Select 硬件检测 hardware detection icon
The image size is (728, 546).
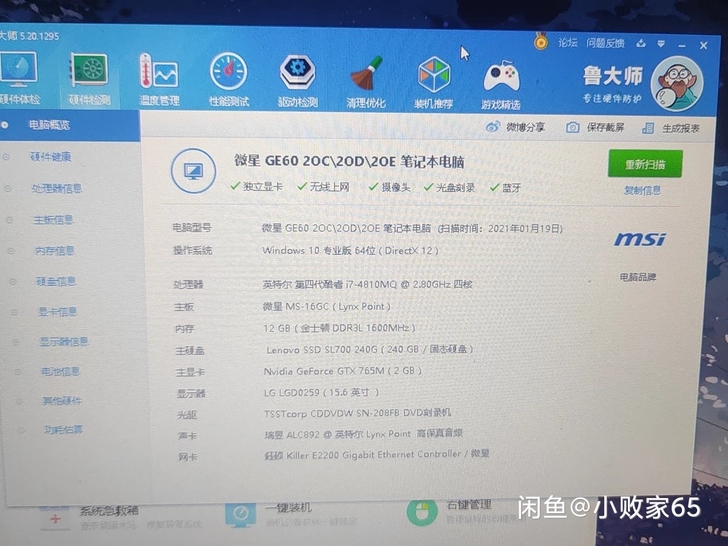pyautogui.click(x=89, y=80)
